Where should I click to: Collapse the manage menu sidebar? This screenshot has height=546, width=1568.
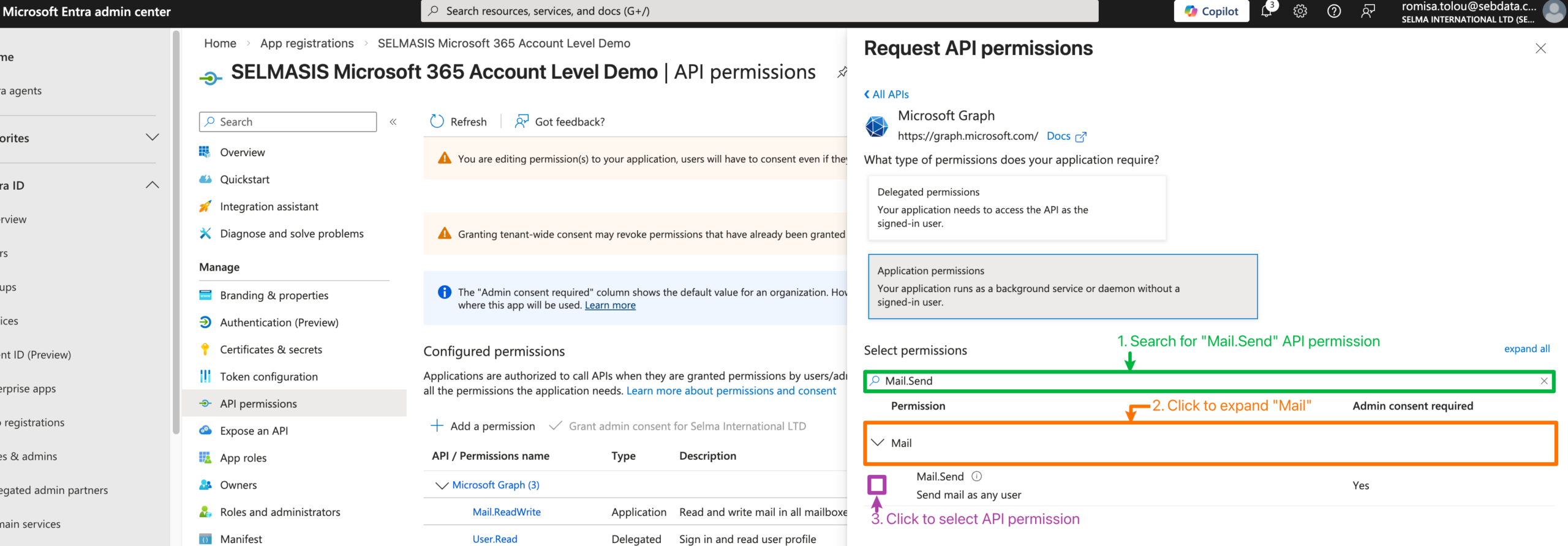(393, 122)
